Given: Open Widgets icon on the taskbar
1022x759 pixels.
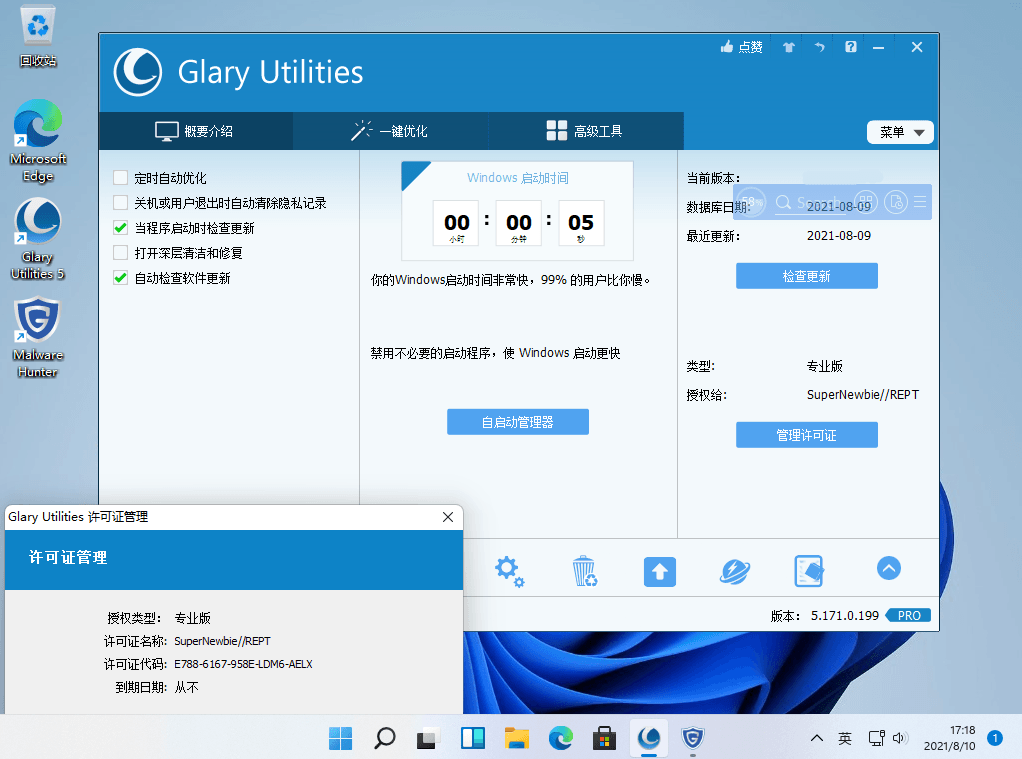Looking at the screenshot, I should (473, 738).
